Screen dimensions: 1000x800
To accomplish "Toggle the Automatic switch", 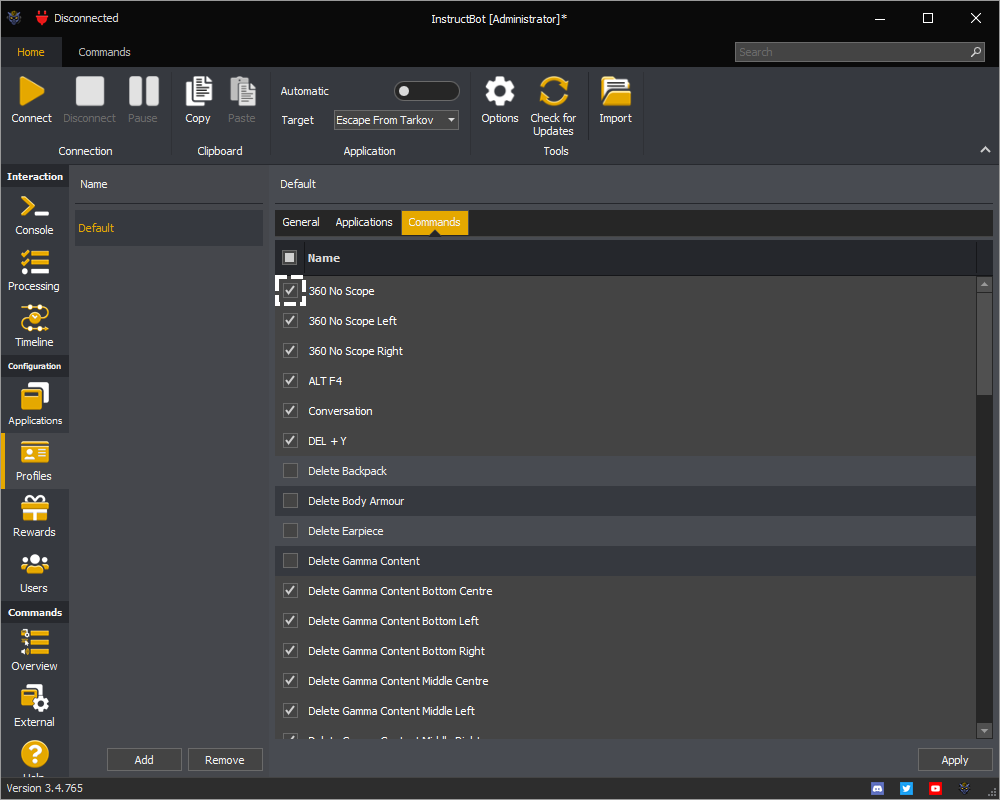I will [427, 91].
